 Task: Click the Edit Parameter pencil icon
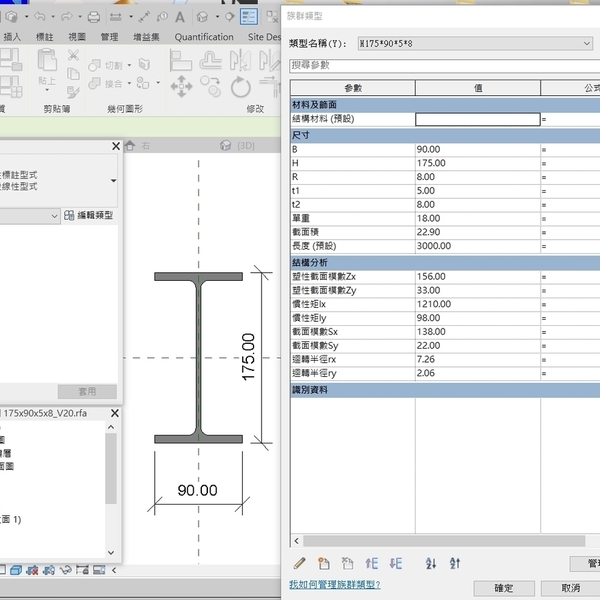click(299, 564)
